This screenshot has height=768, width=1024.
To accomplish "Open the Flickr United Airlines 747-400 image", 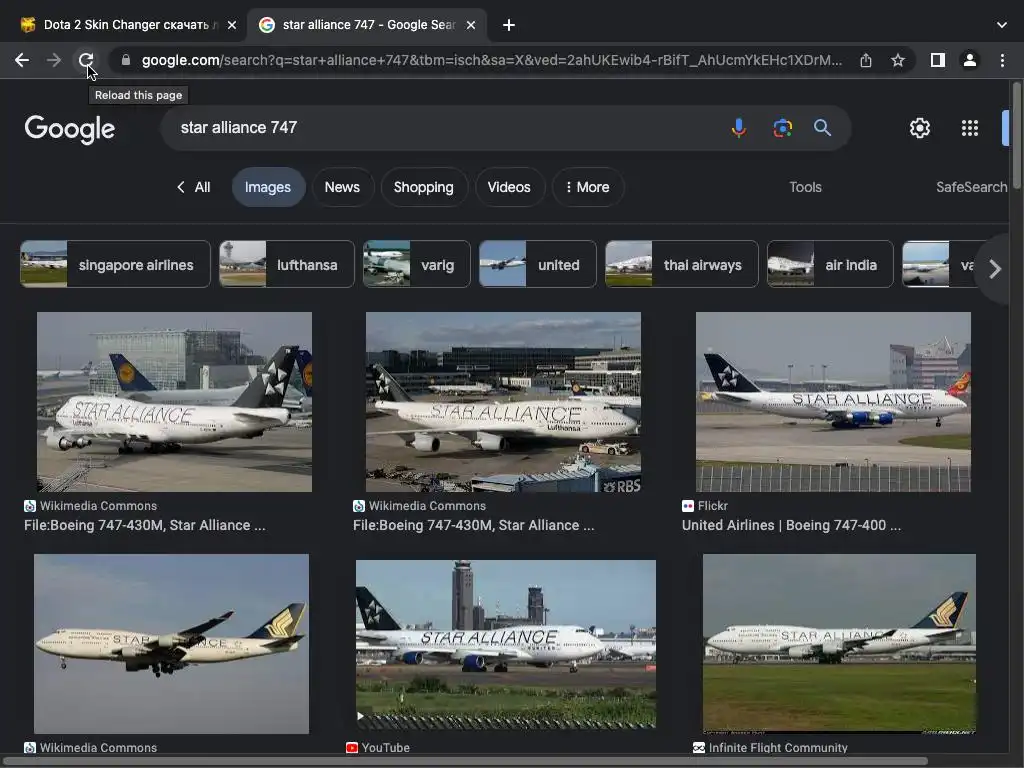I will (x=833, y=402).
